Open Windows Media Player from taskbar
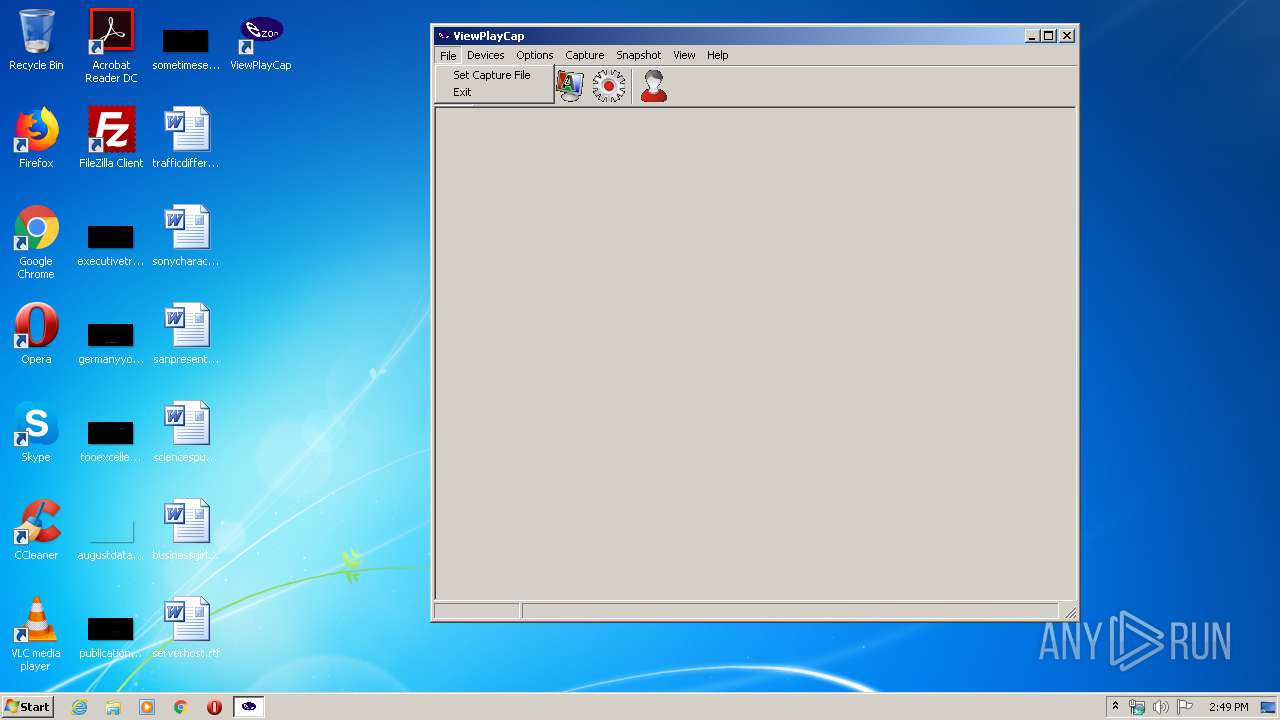 tap(147, 707)
